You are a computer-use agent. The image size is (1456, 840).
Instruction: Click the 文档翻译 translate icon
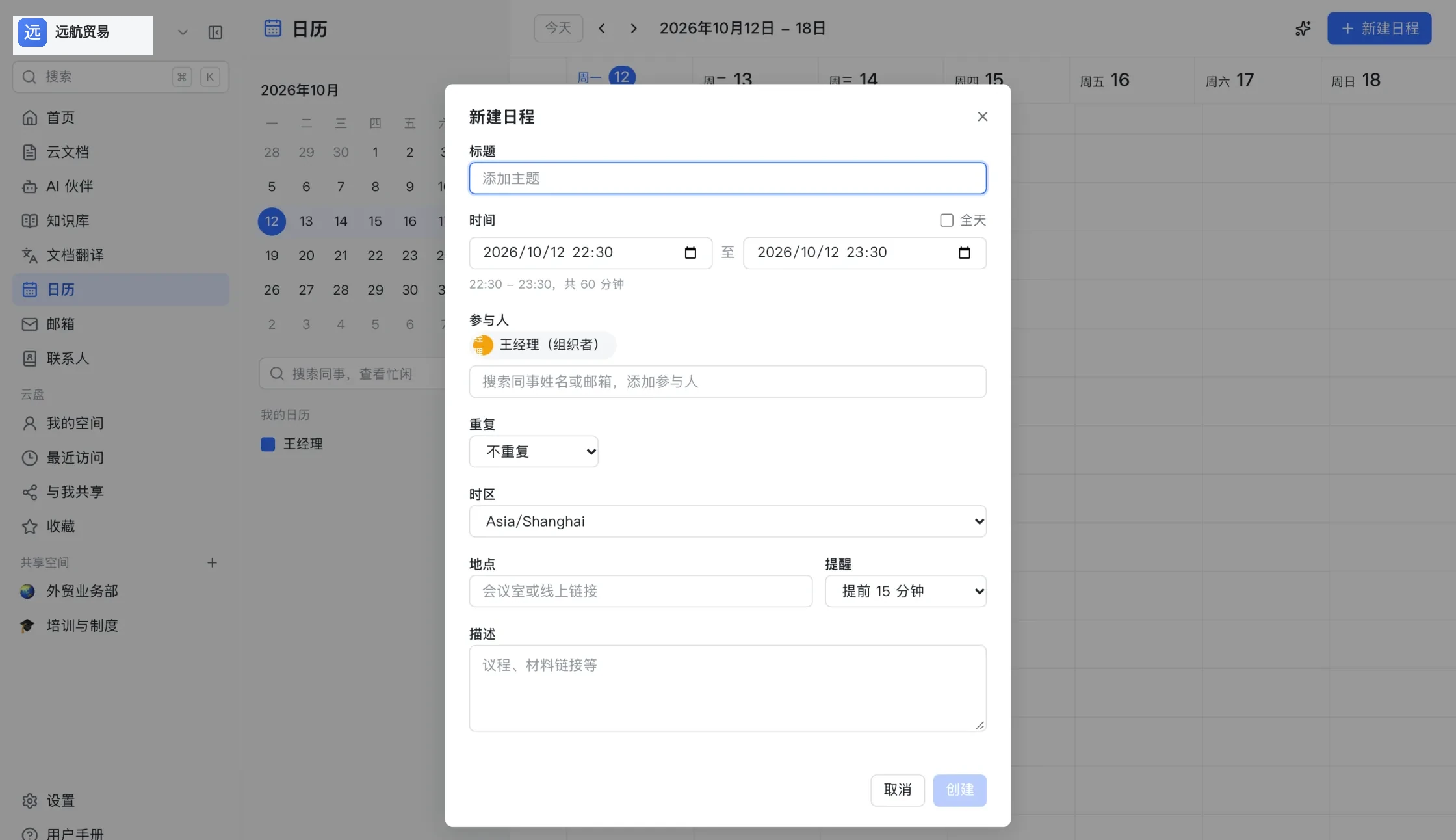click(x=30, y=256)
